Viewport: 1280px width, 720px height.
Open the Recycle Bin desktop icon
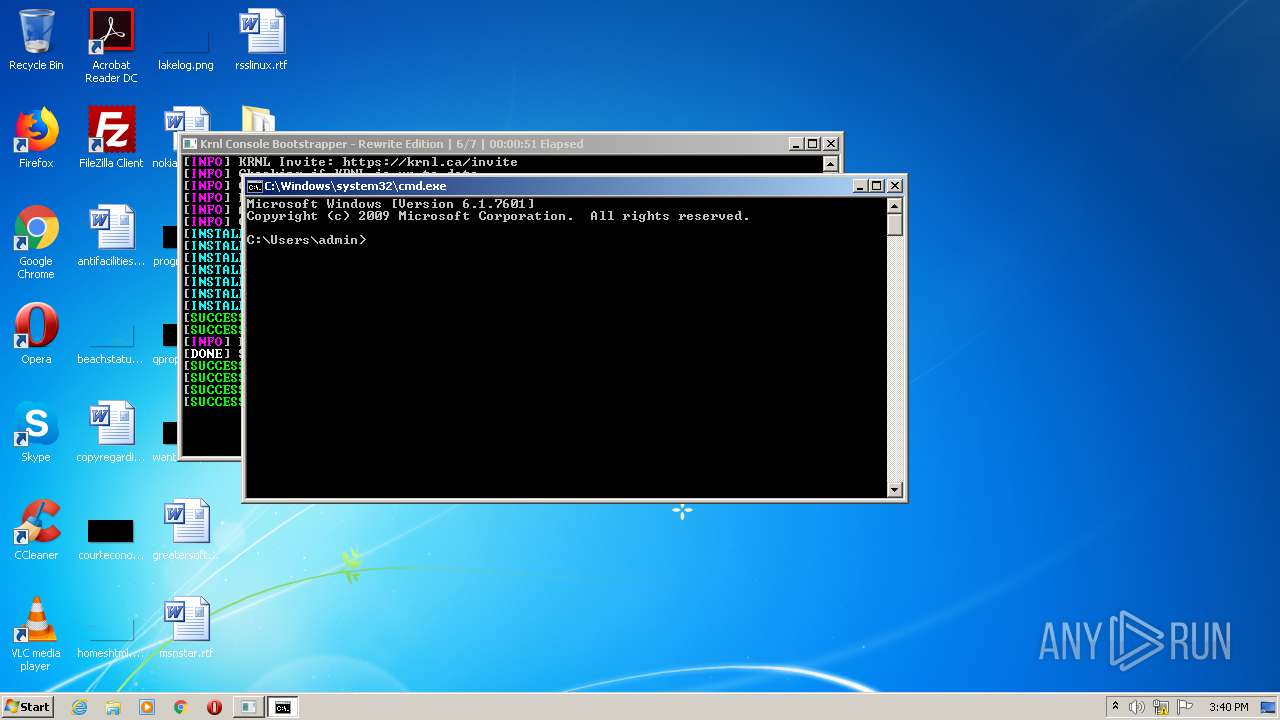pyautogui.click(x=36, y=40)
